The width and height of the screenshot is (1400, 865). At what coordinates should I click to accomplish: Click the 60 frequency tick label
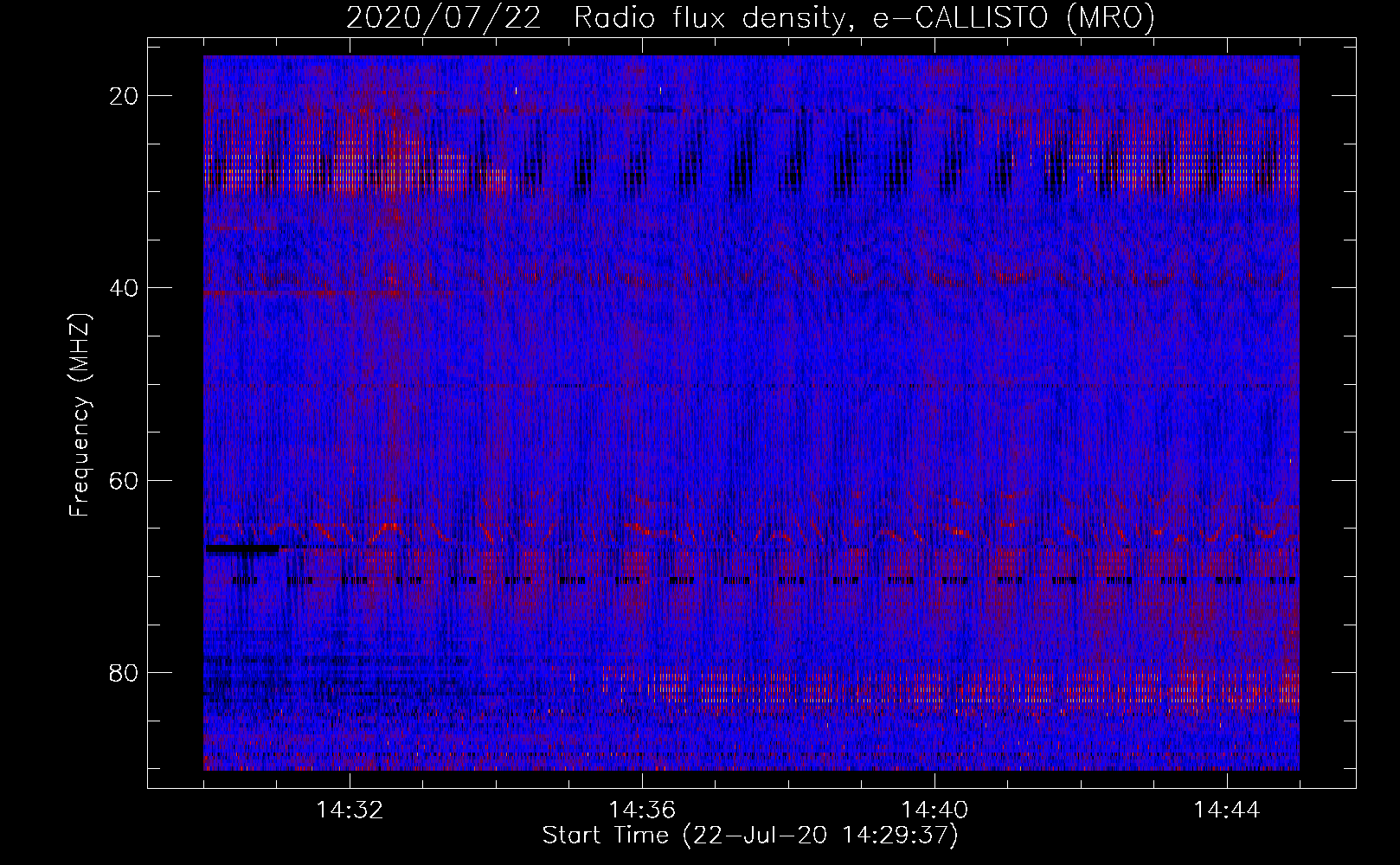pos(125,480)
